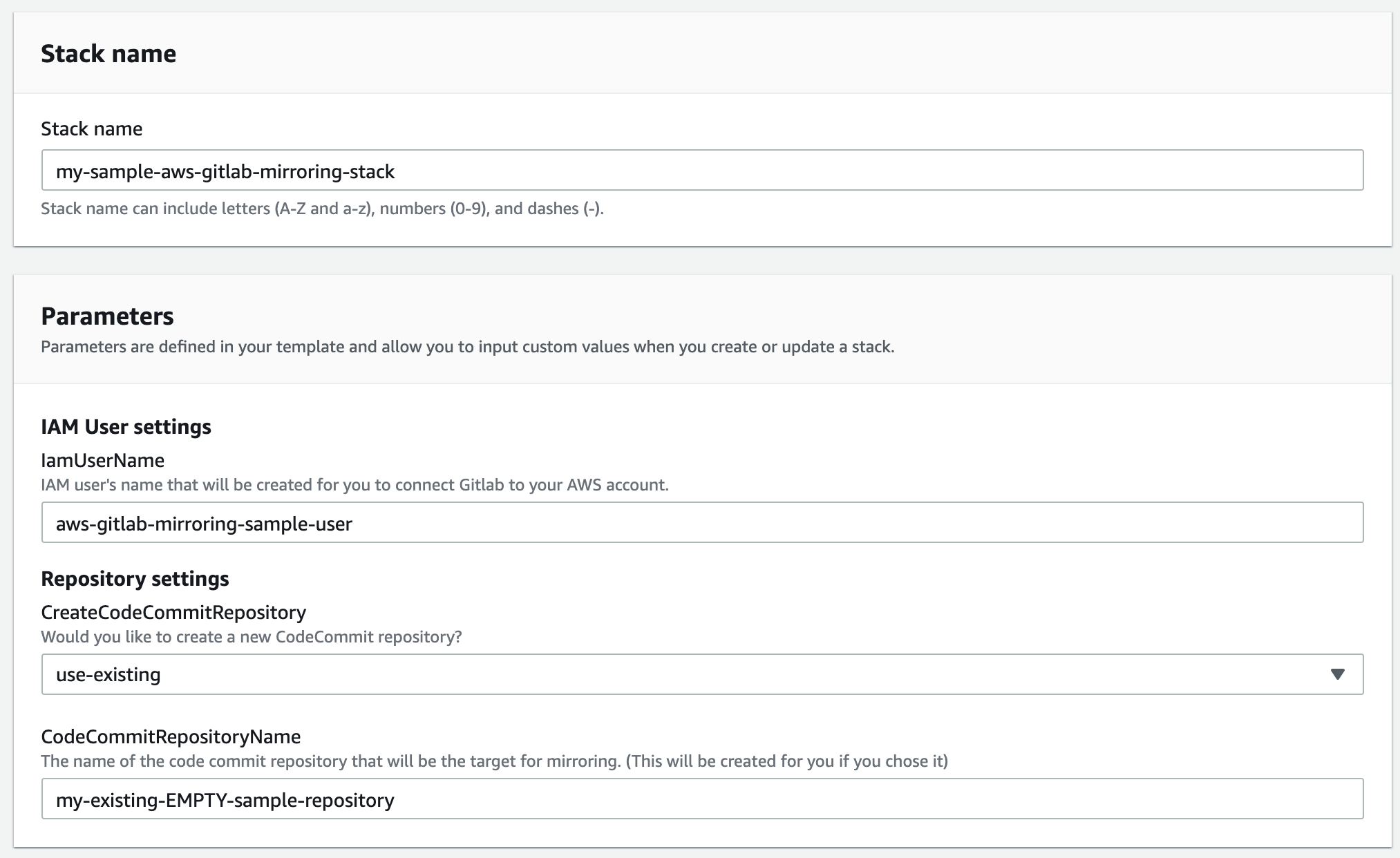Place cursor after my-existing-EMPTY-sample-repository text

pos(397,800)
